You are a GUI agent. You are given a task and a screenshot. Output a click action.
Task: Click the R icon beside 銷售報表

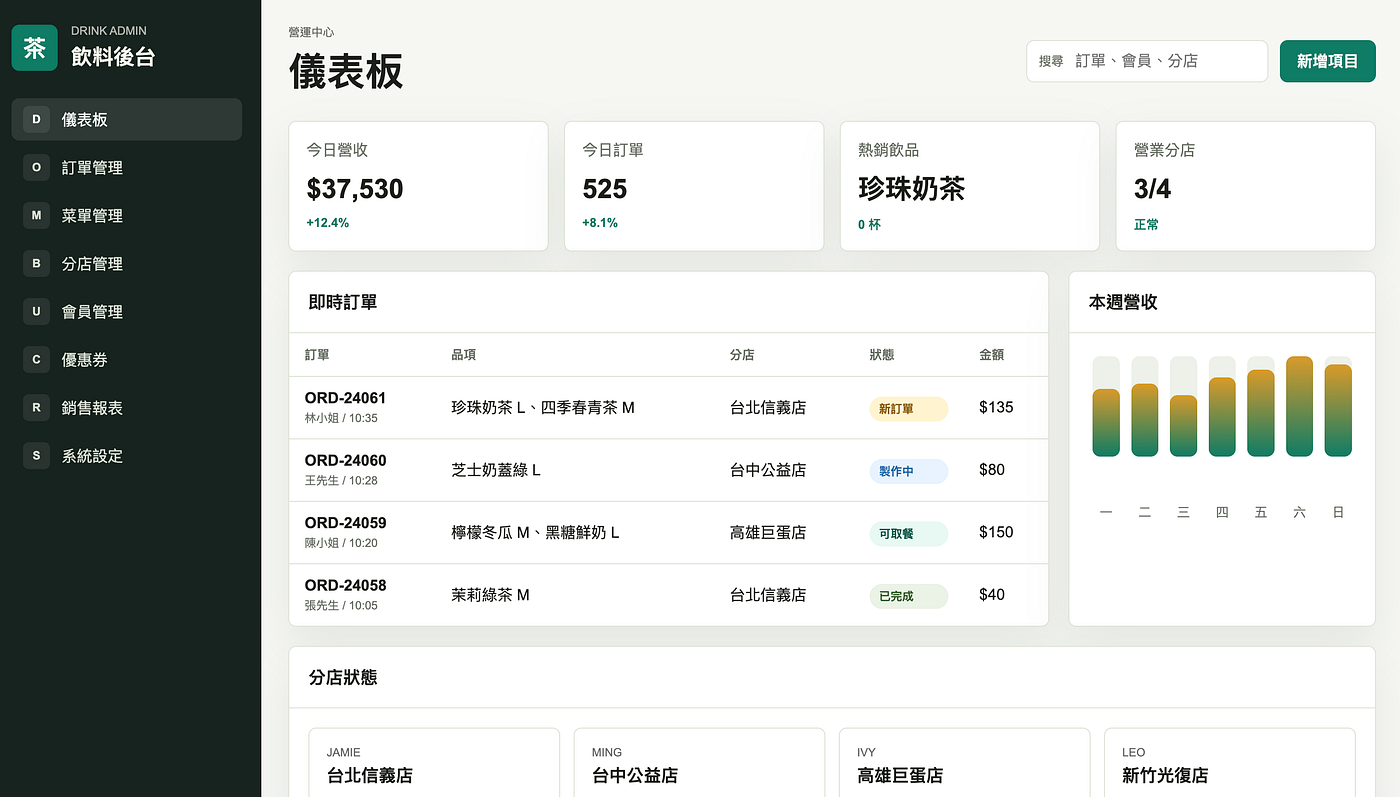click(x=36, y=408)
